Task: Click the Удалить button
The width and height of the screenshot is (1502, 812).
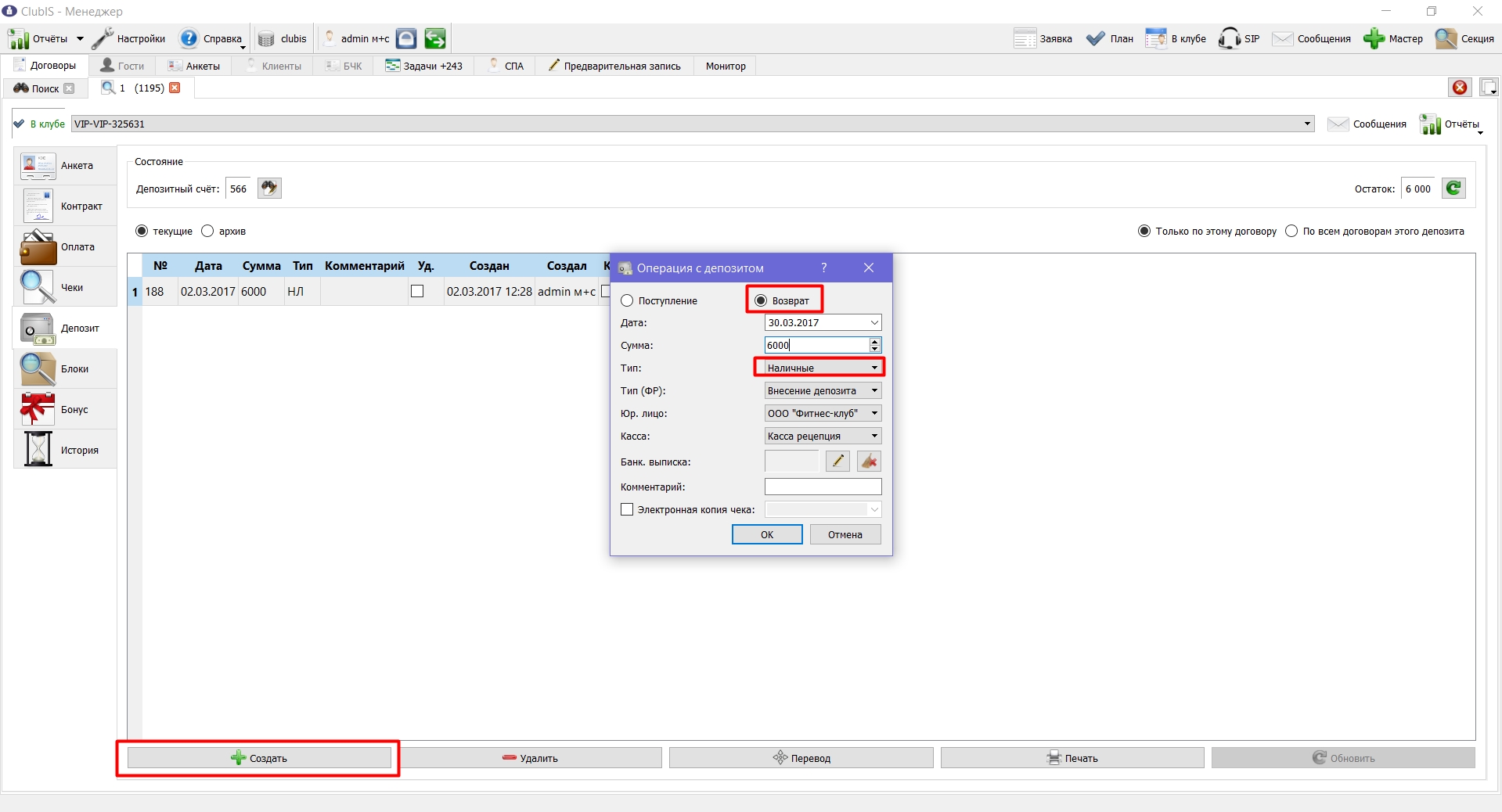Action: (531, 758)
